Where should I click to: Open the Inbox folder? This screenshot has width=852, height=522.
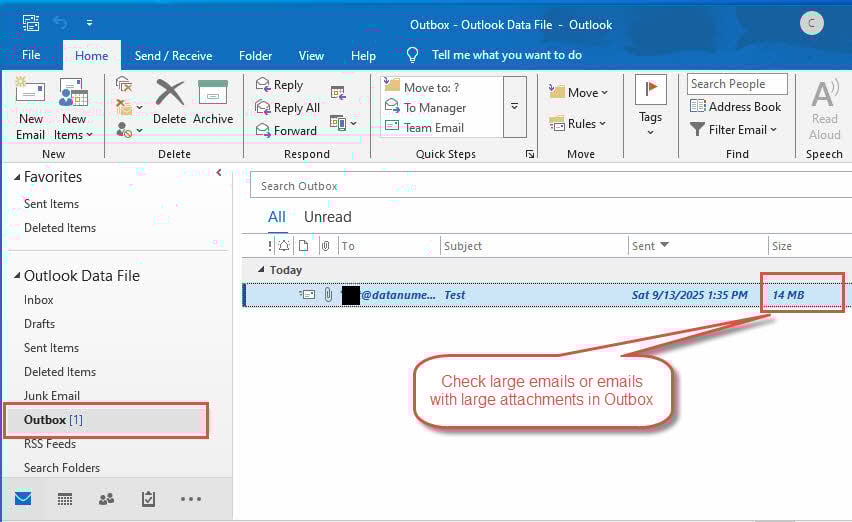pos(39,300)
